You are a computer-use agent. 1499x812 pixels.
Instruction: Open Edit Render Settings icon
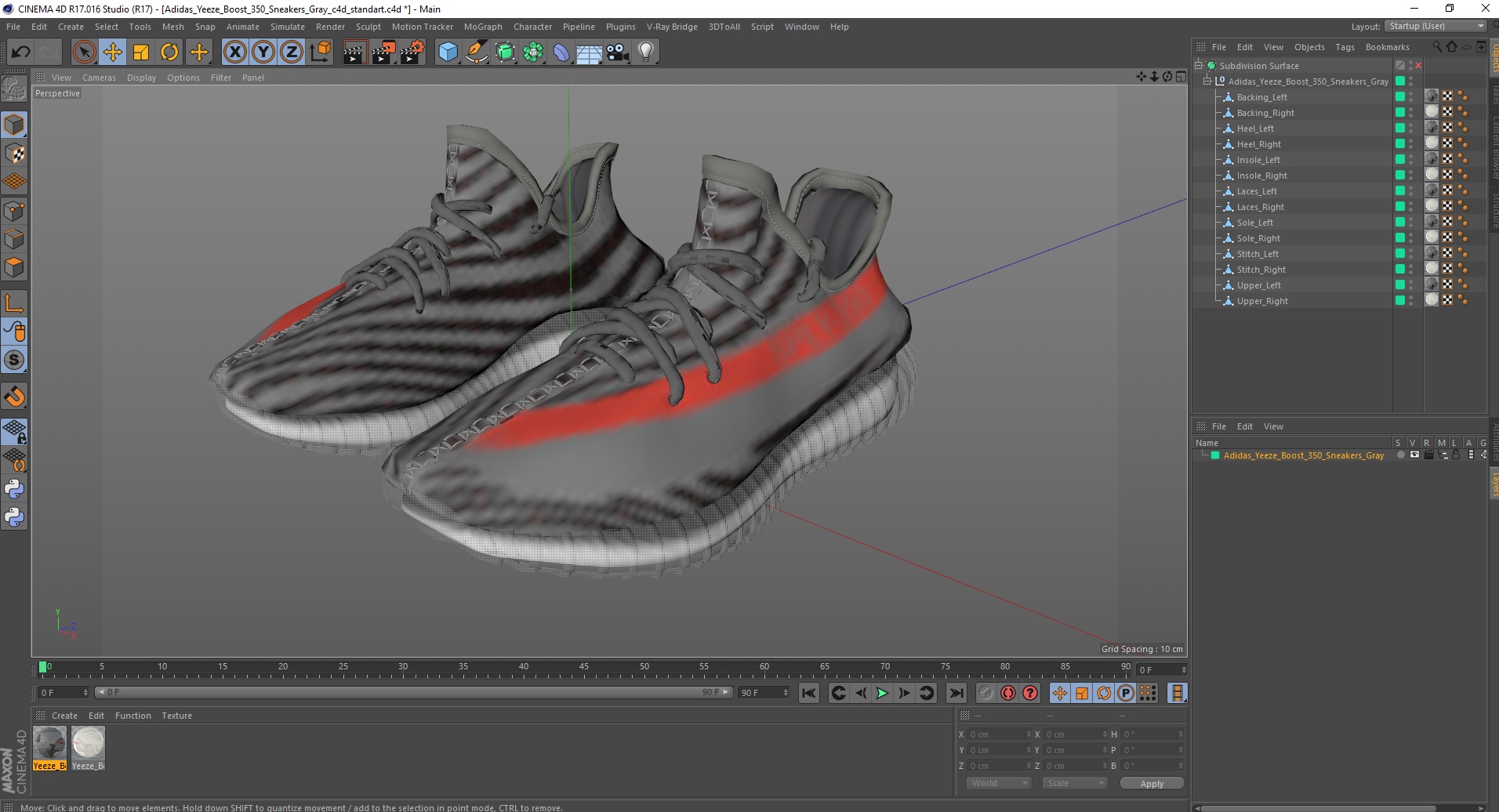coord(412,53)
